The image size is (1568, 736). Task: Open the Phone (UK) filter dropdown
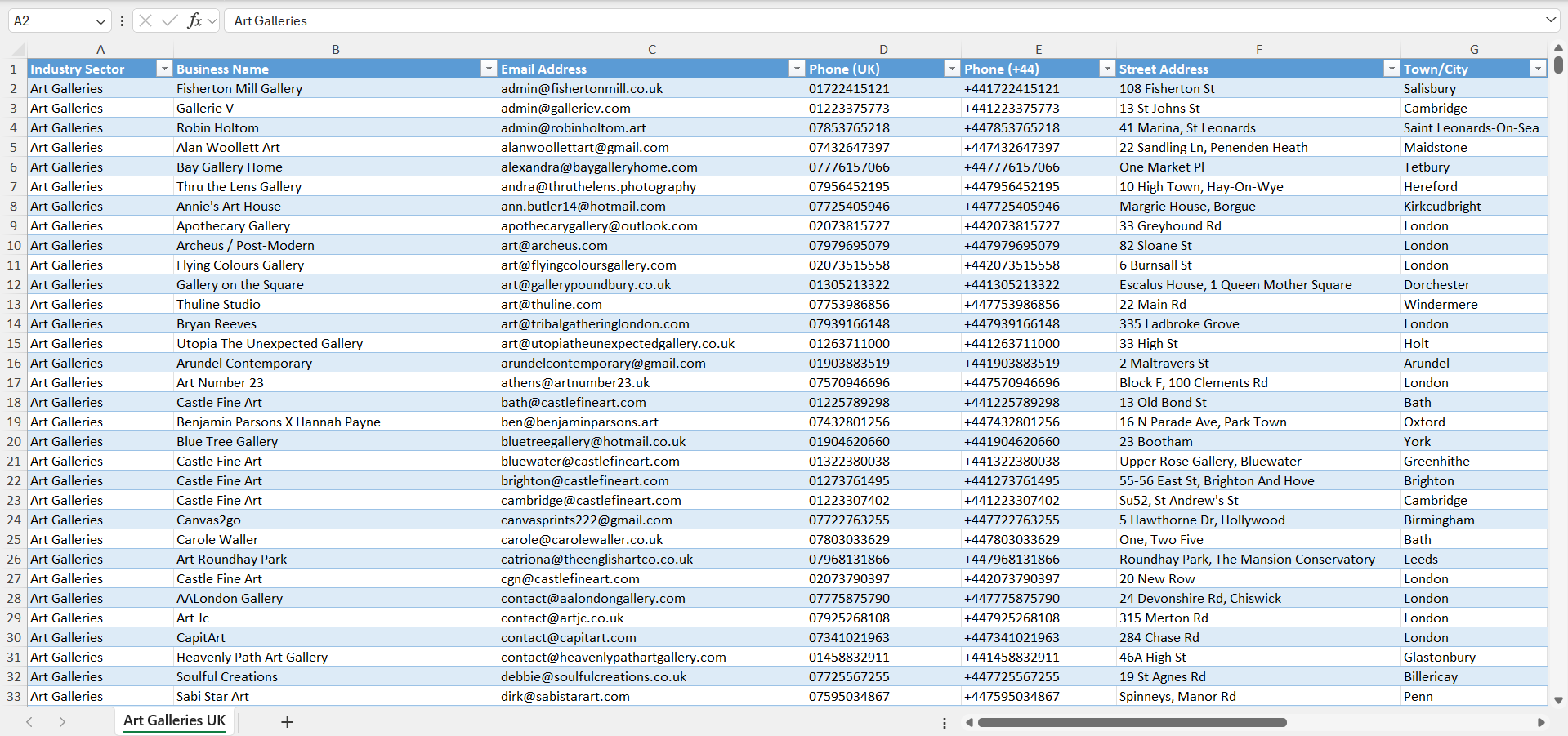pyautogui.click(x=952, y=69)
